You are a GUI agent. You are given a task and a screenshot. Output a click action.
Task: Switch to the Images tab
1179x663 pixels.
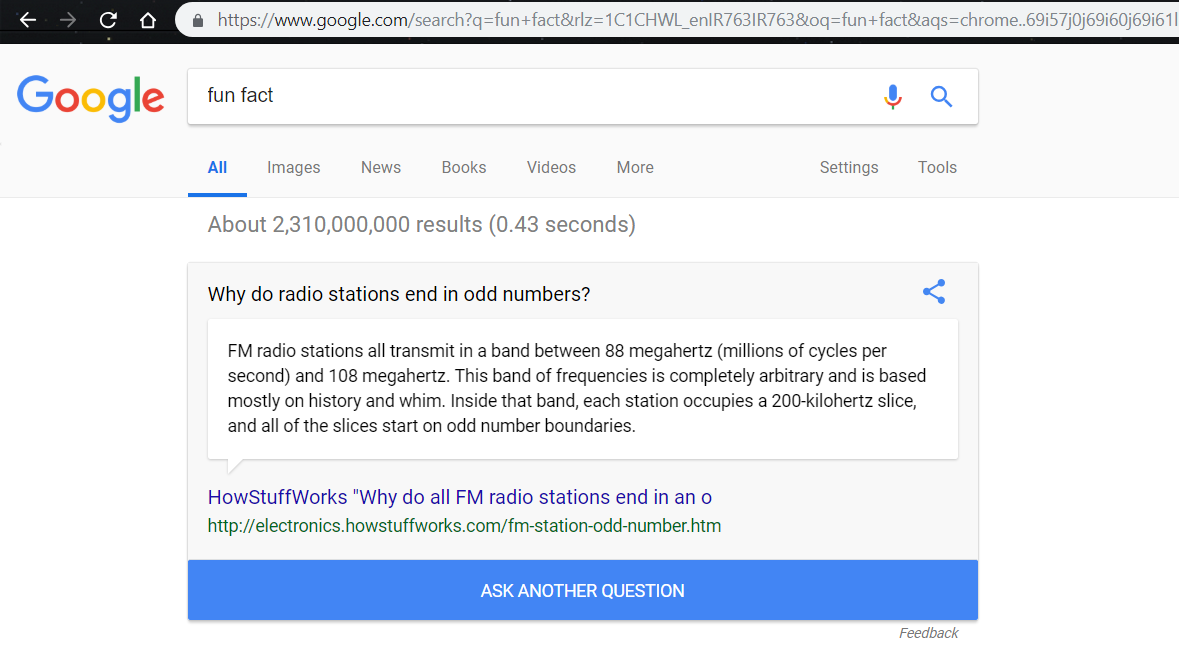293,168
